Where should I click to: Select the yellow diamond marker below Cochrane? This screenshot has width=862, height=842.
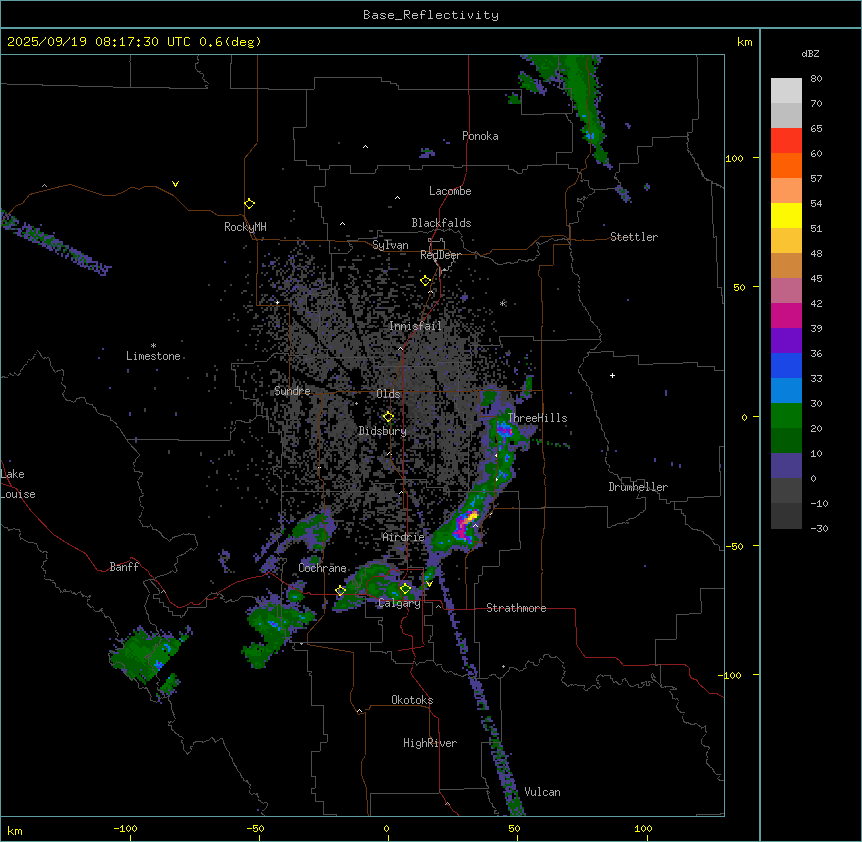tap(340, 591)
